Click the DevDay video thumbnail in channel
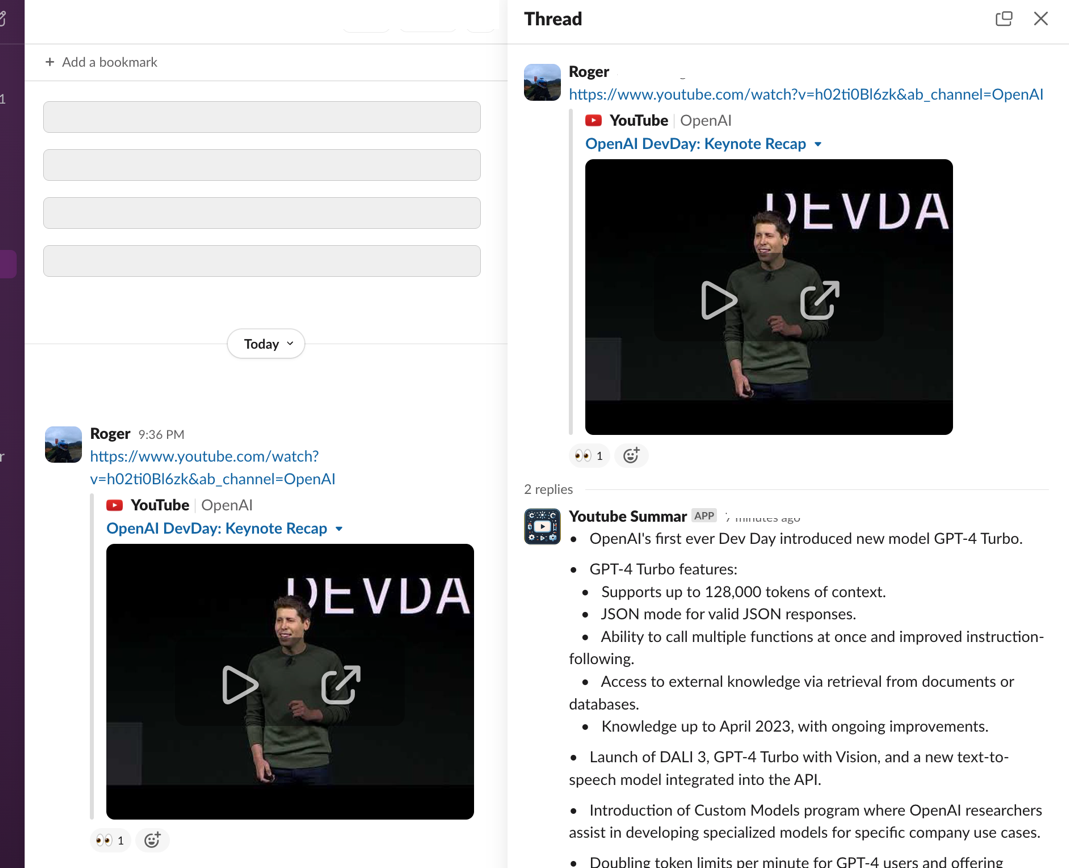 click(x=290, y=681)
